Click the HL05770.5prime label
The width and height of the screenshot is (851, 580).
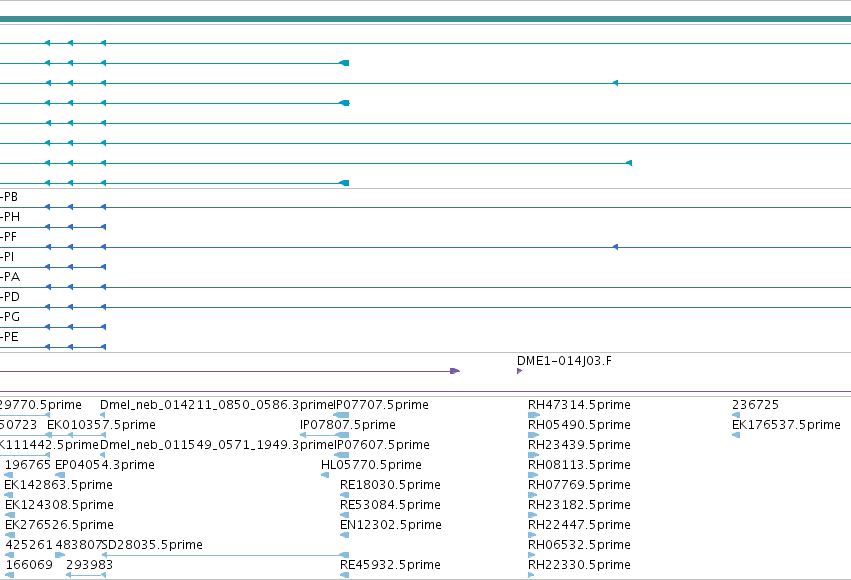coord(371,465)
